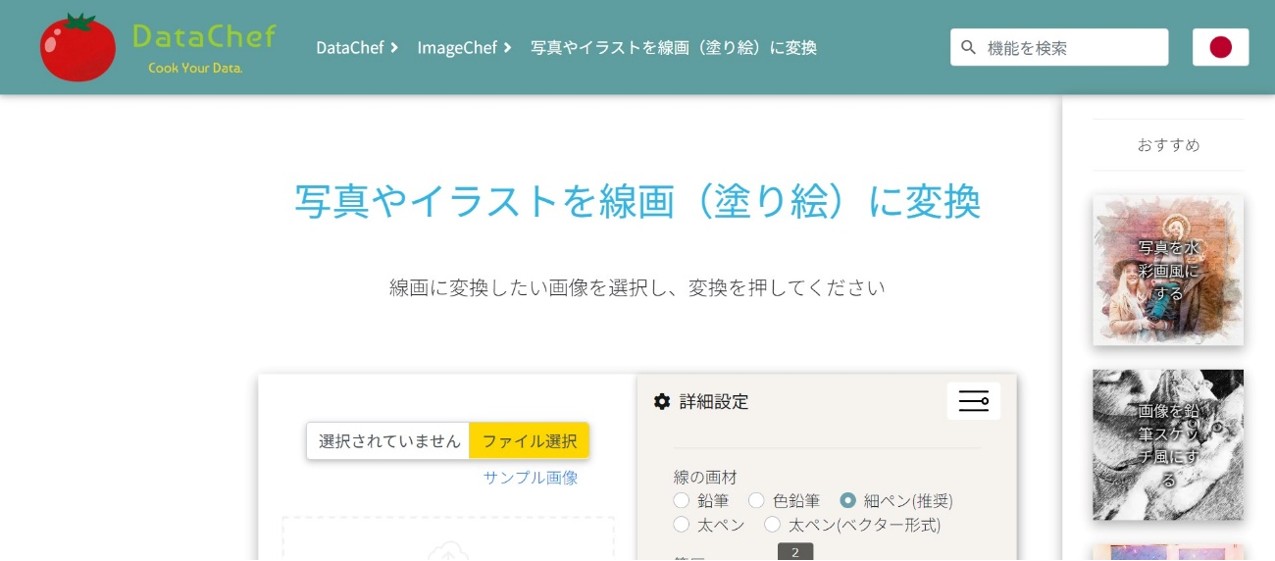Open the Japan flag language selector
Image resolution: width=1275 pixels, height=561 pixels.
(1220, 47)
